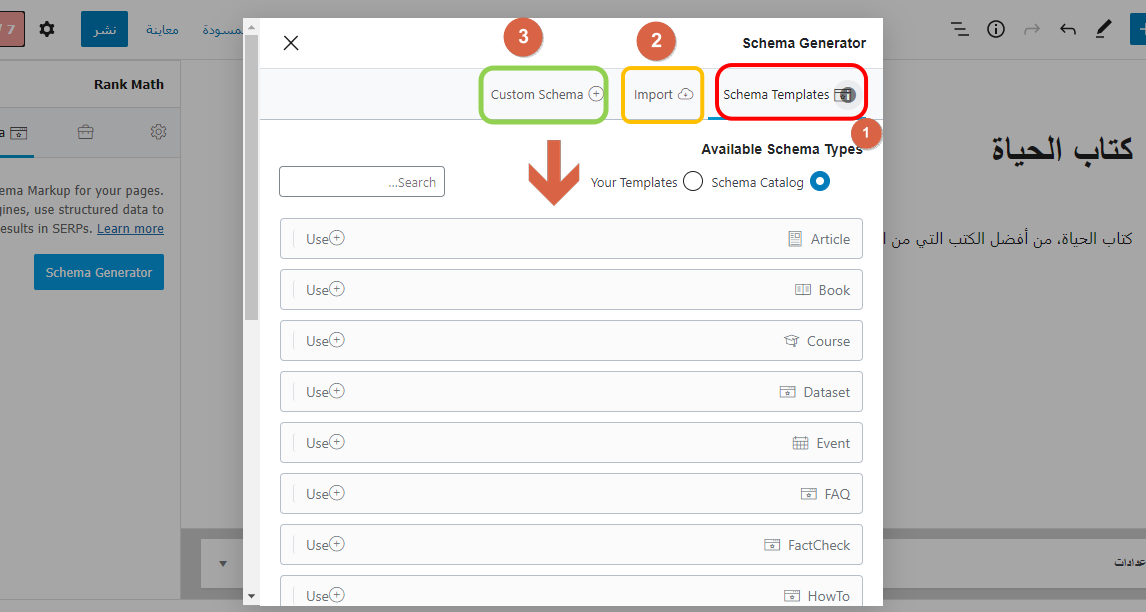Use the Article schema type

(325, 239)
